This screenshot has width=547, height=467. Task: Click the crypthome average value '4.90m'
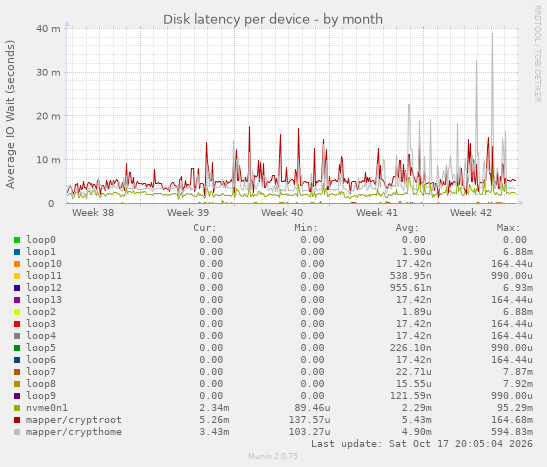point(417,432)
